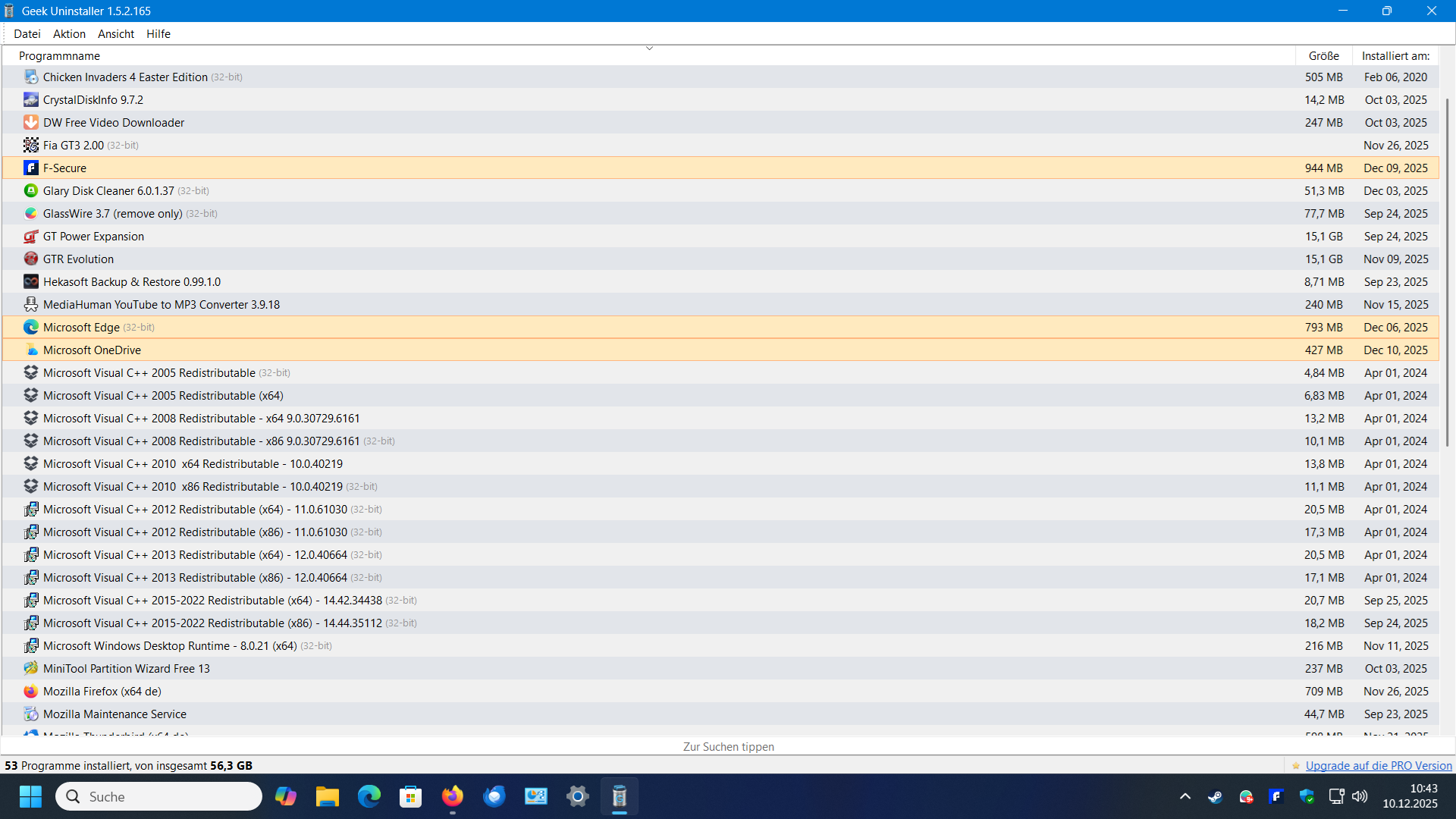Click the DW Free Video Downloader icon
The width and height of the screenshot is (1456, 819).
(30, 123)
